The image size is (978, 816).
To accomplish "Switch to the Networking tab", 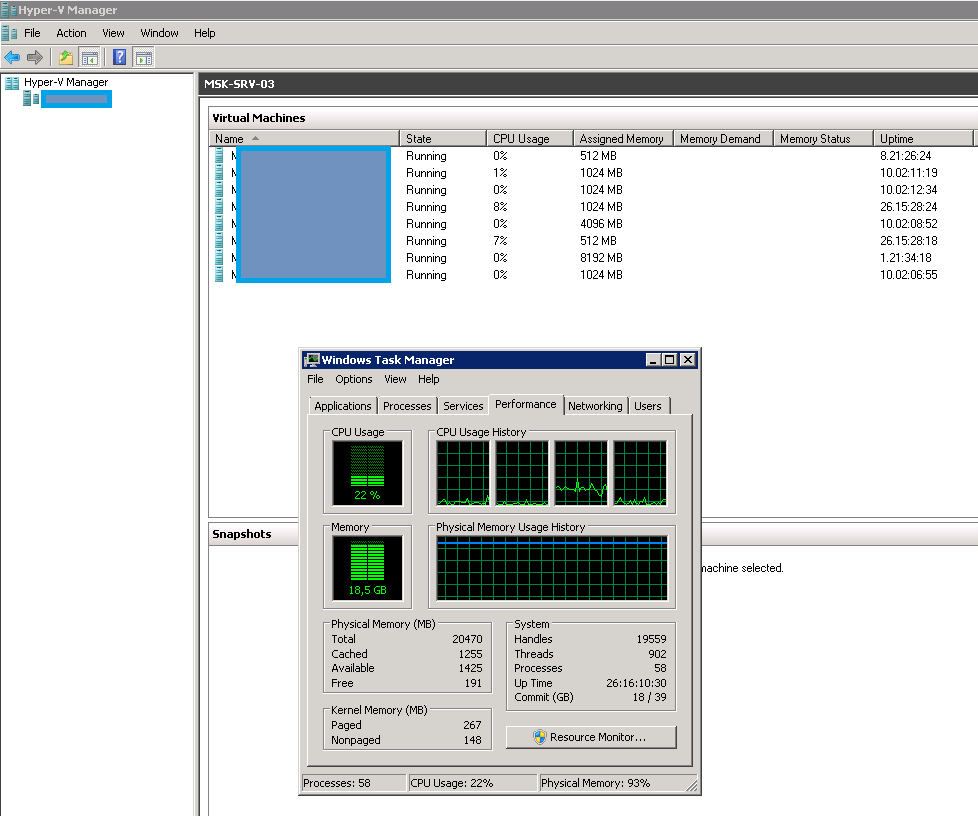I will pos(596,406).
